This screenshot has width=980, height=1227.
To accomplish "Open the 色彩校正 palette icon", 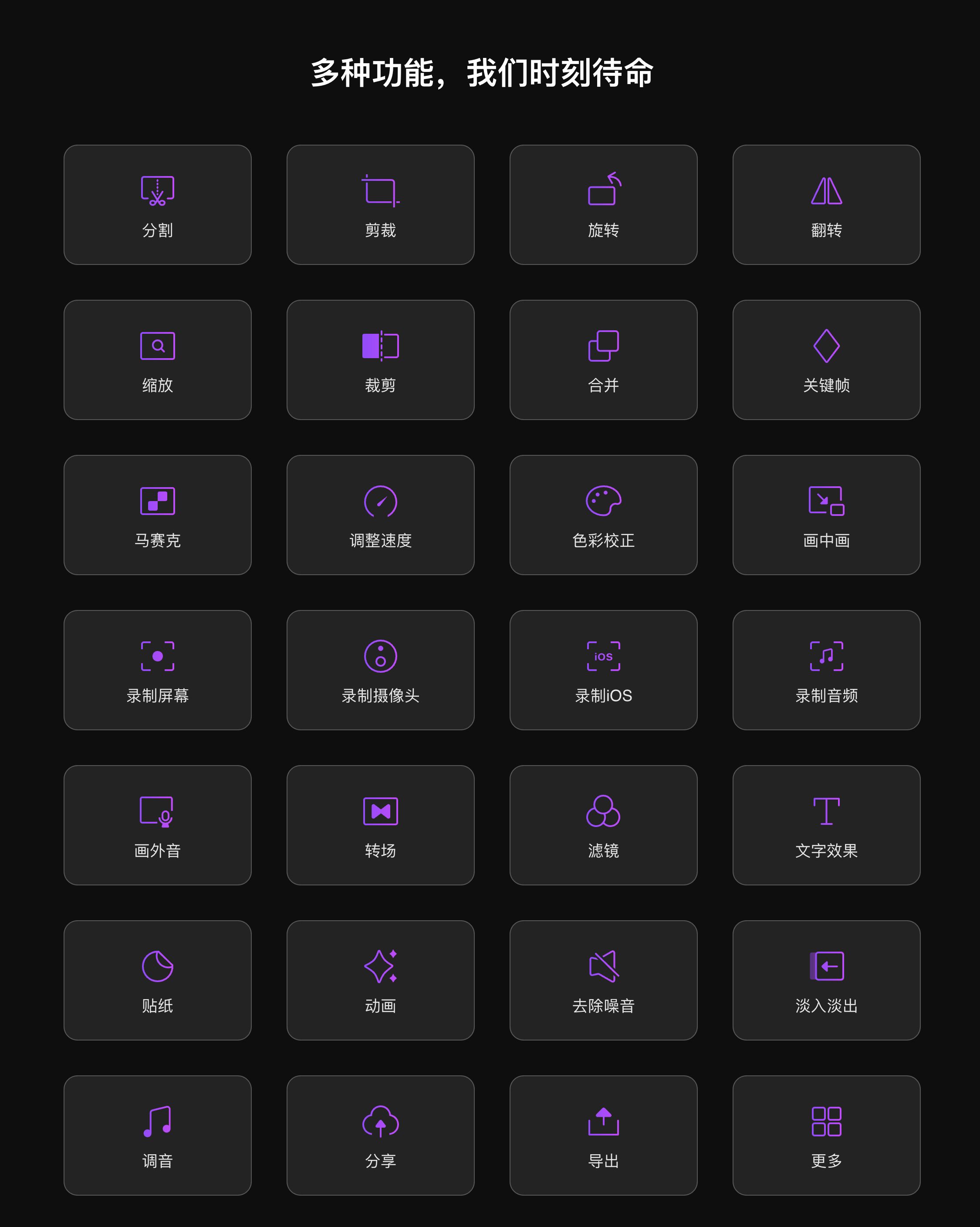I will (x=604, y=501).
